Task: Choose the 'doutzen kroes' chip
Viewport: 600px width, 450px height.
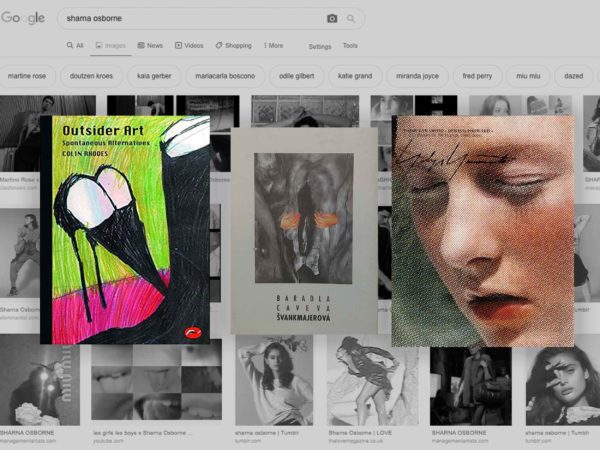Action: tap(91, 76)
